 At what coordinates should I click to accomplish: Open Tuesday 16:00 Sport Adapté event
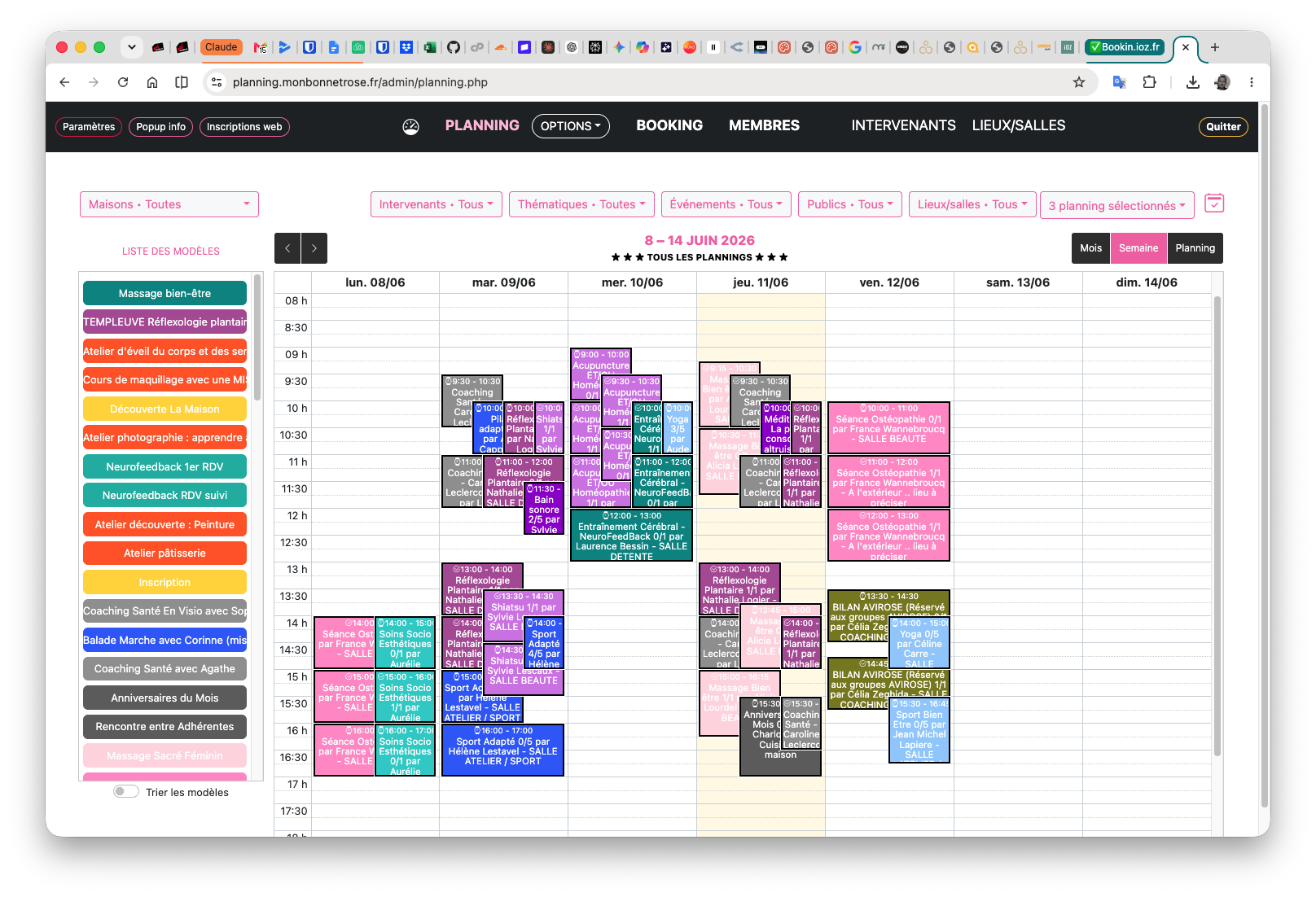pos(502,750)
